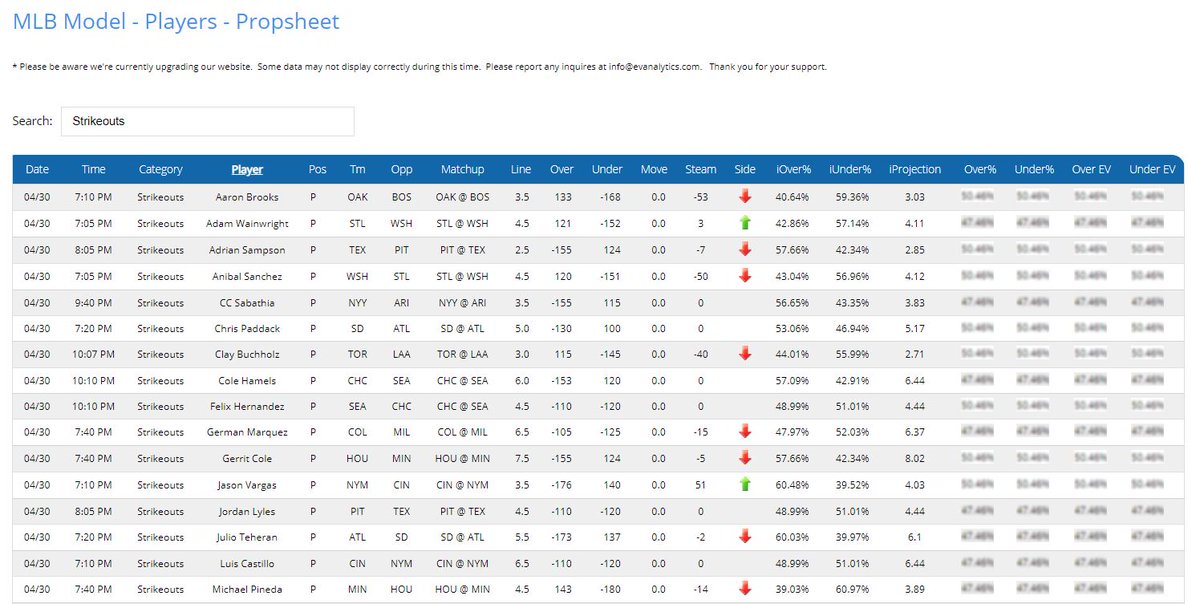Sort by the Over% column header
Screen dimensions: 1200x604
[x=980, y=169]
